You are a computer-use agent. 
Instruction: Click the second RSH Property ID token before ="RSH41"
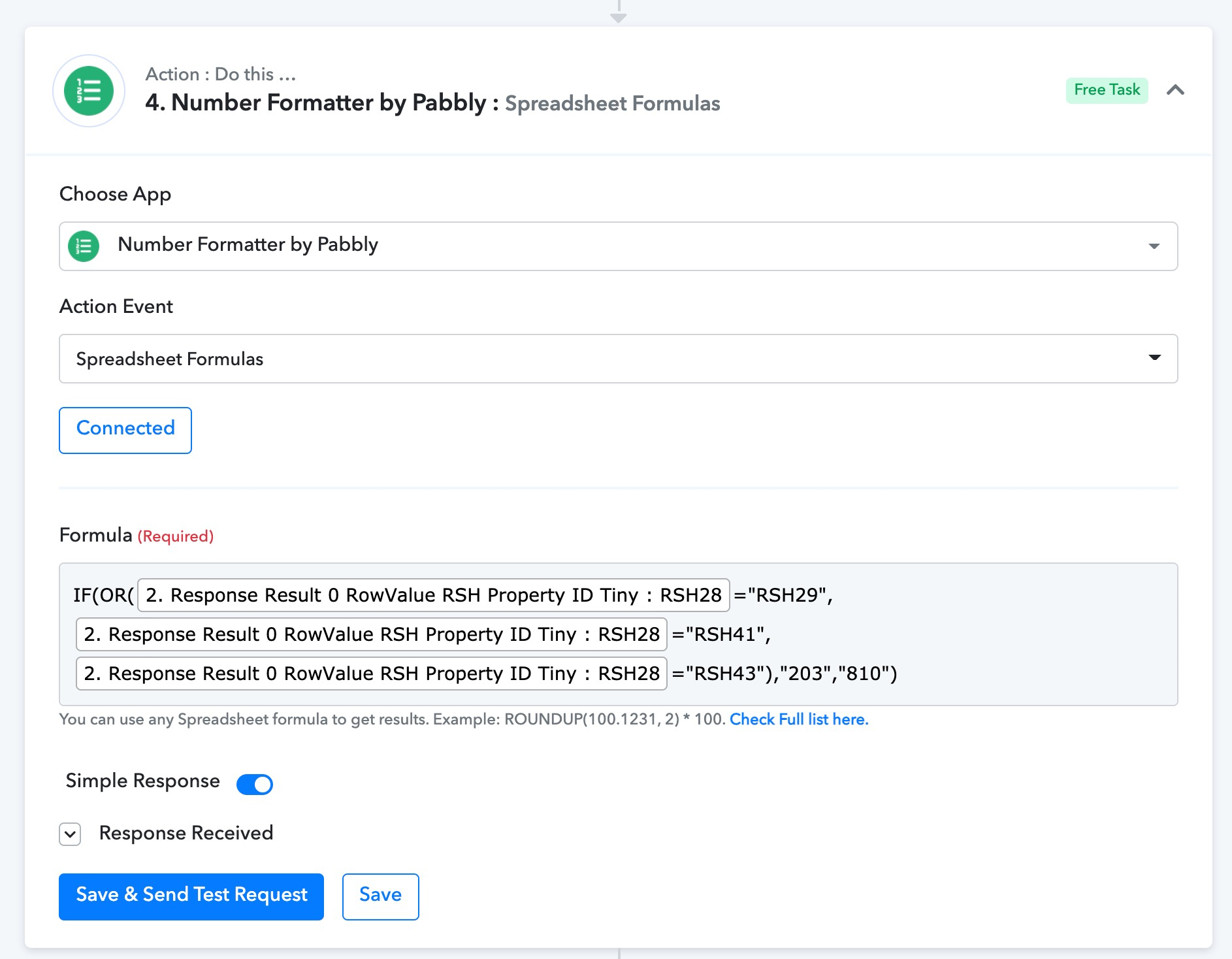tap(372, 634)
